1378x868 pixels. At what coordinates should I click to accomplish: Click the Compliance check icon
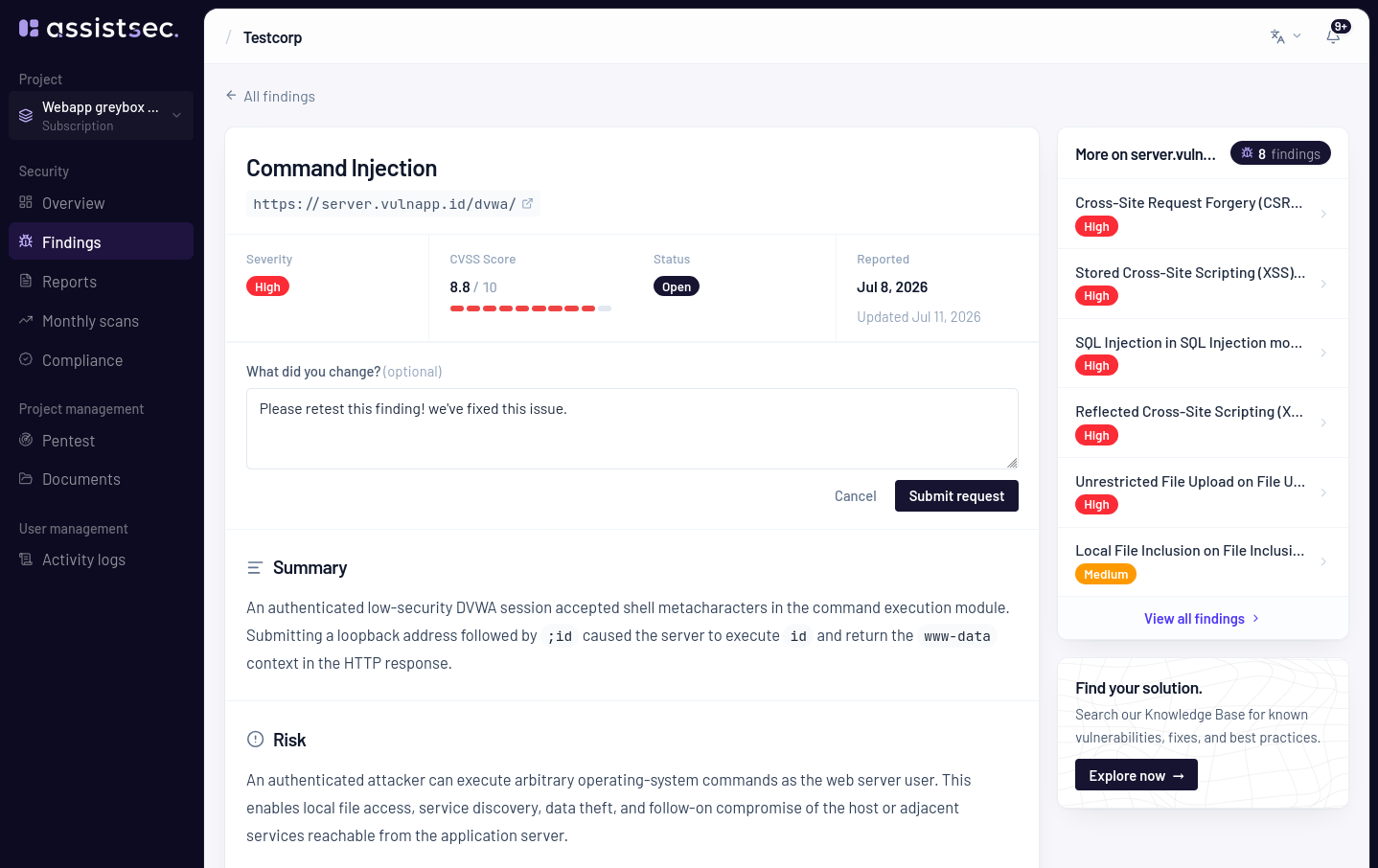pyautogui.click(x=26, y=359)
